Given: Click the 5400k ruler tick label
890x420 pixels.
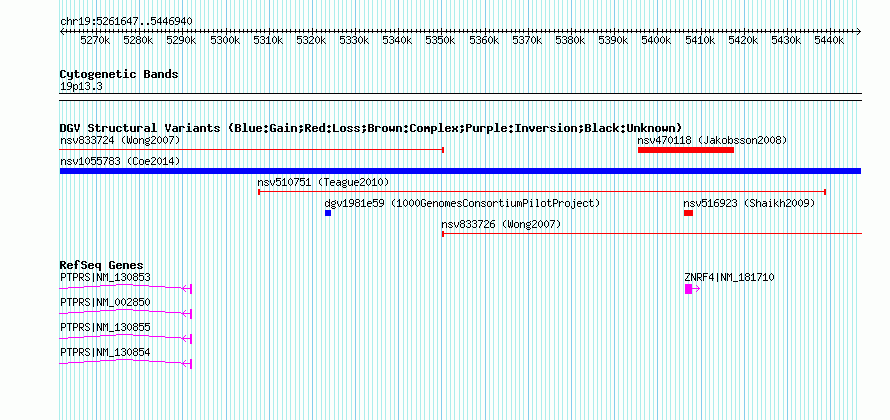Looking at the screenshot, I should [x=656, y=41].
